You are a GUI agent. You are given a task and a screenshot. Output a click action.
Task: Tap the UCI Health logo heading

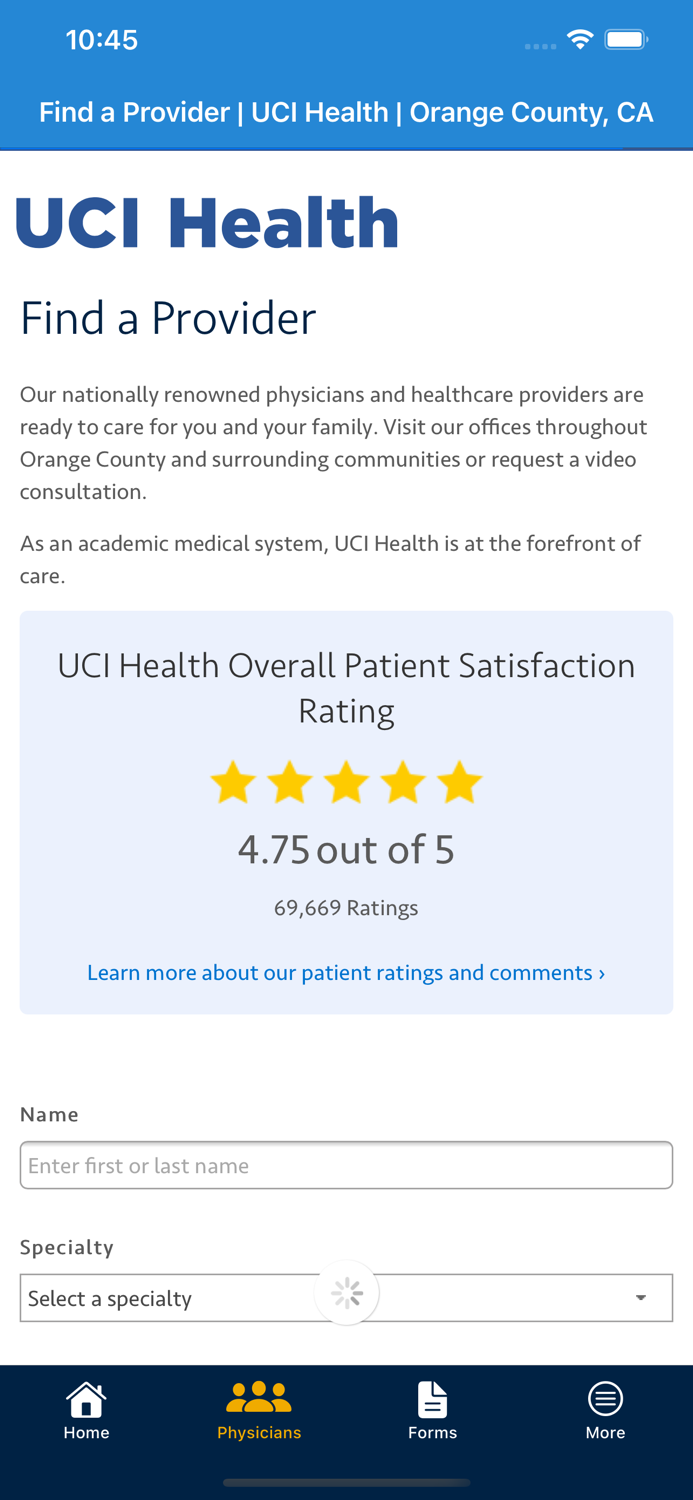(x=206, y=220)
